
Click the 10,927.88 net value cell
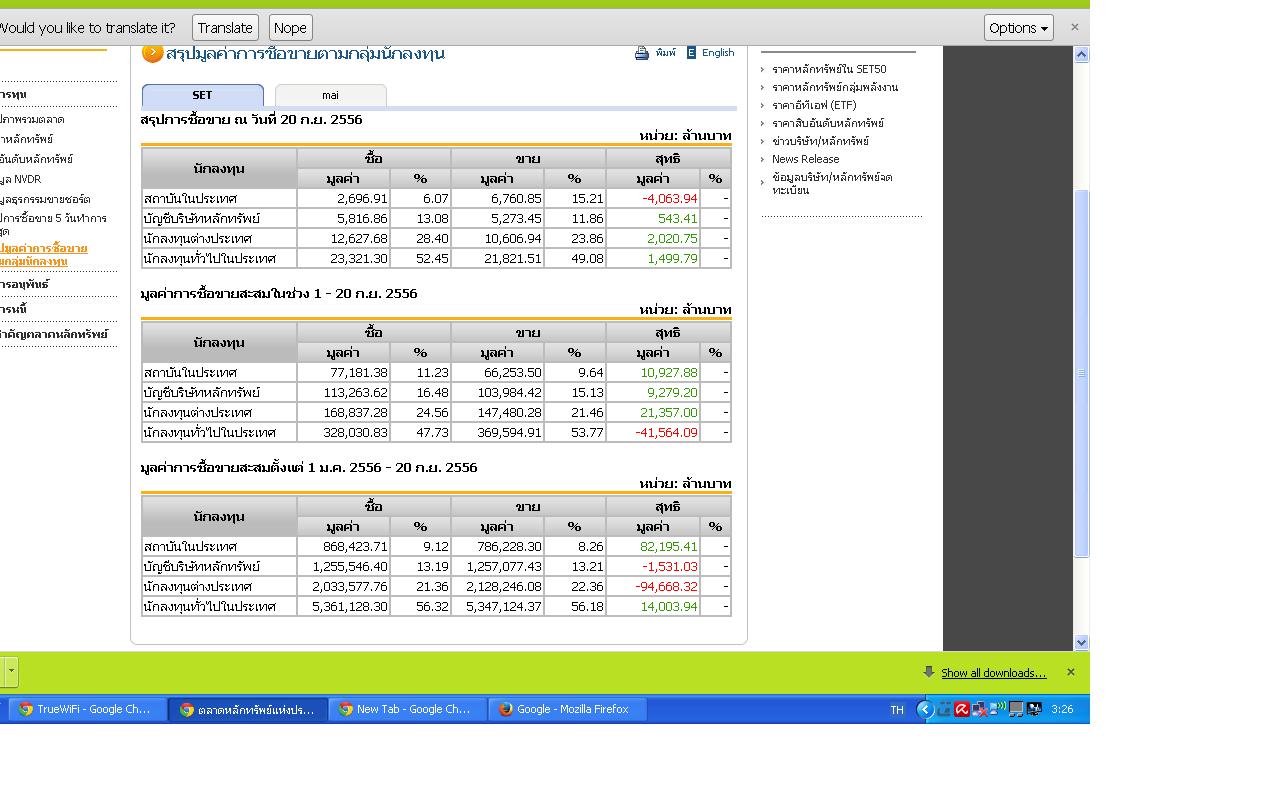coord(653,373)
